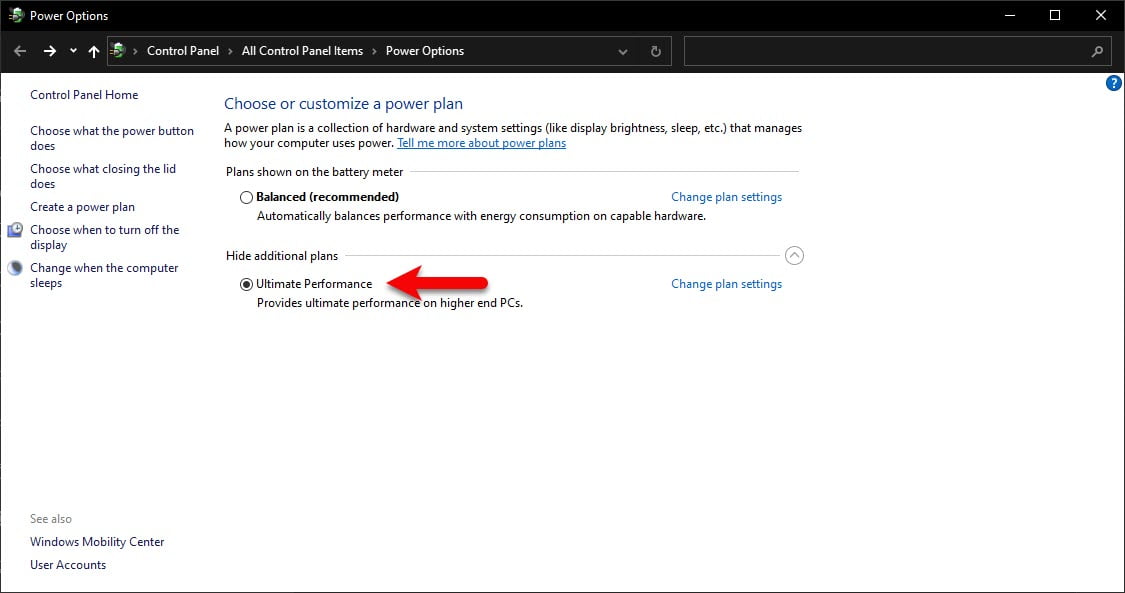Click the turn off display clock icon
The image size is (1125, 593).
click(x=15, y=229)
